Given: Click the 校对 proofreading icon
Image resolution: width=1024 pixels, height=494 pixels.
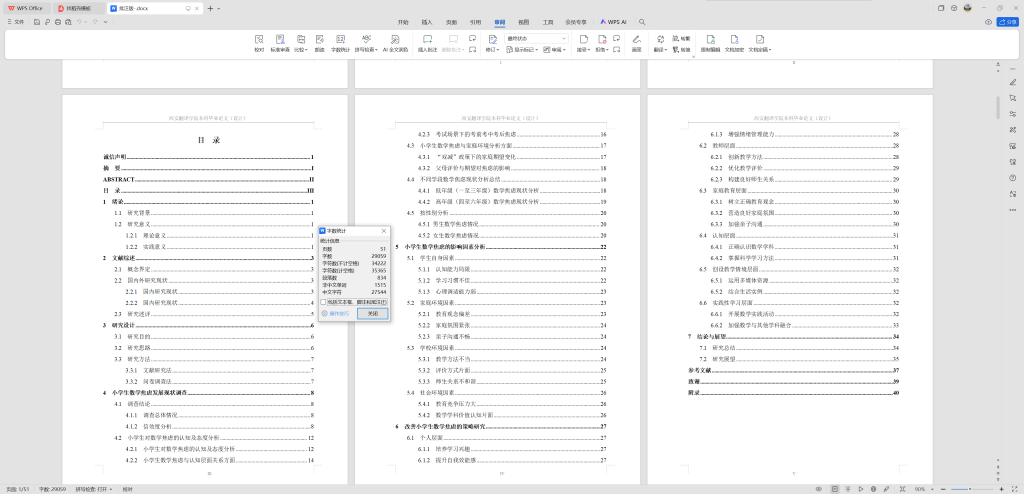Looking at the screenshot, I should 260,43.
